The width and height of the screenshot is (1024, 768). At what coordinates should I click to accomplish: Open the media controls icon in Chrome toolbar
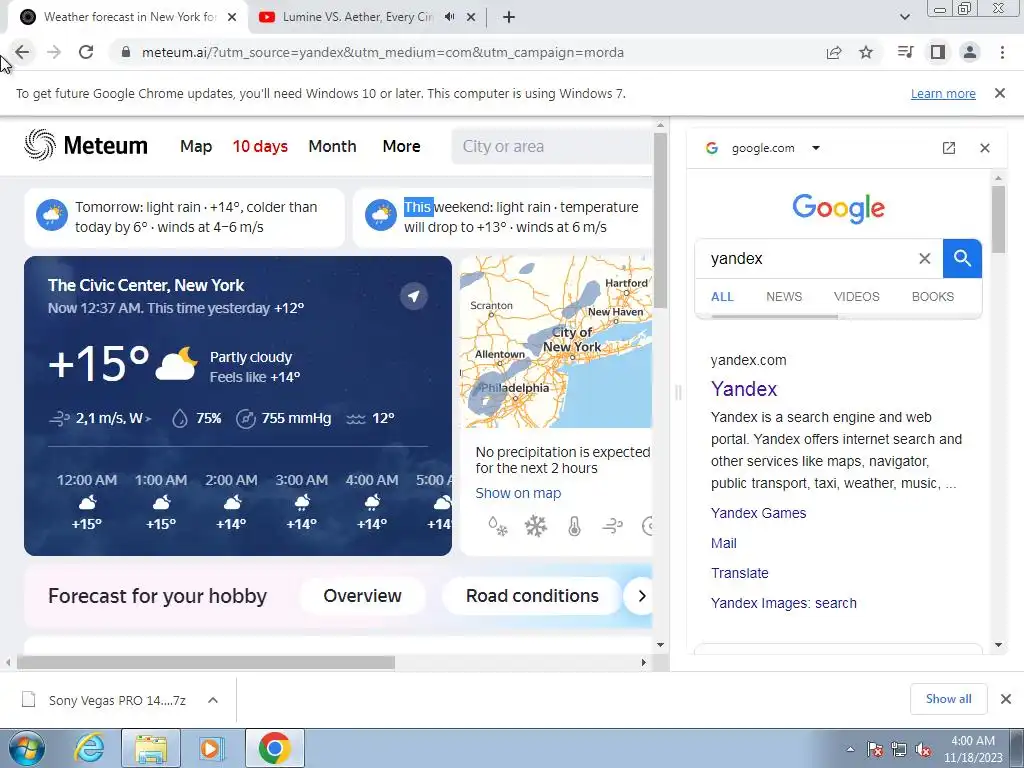click(x=905, y=52)
